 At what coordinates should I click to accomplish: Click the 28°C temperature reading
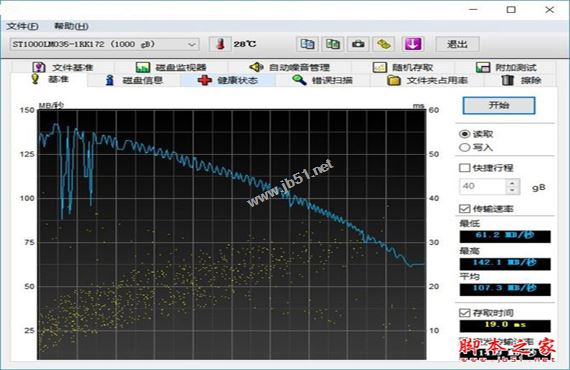[245, 44]
